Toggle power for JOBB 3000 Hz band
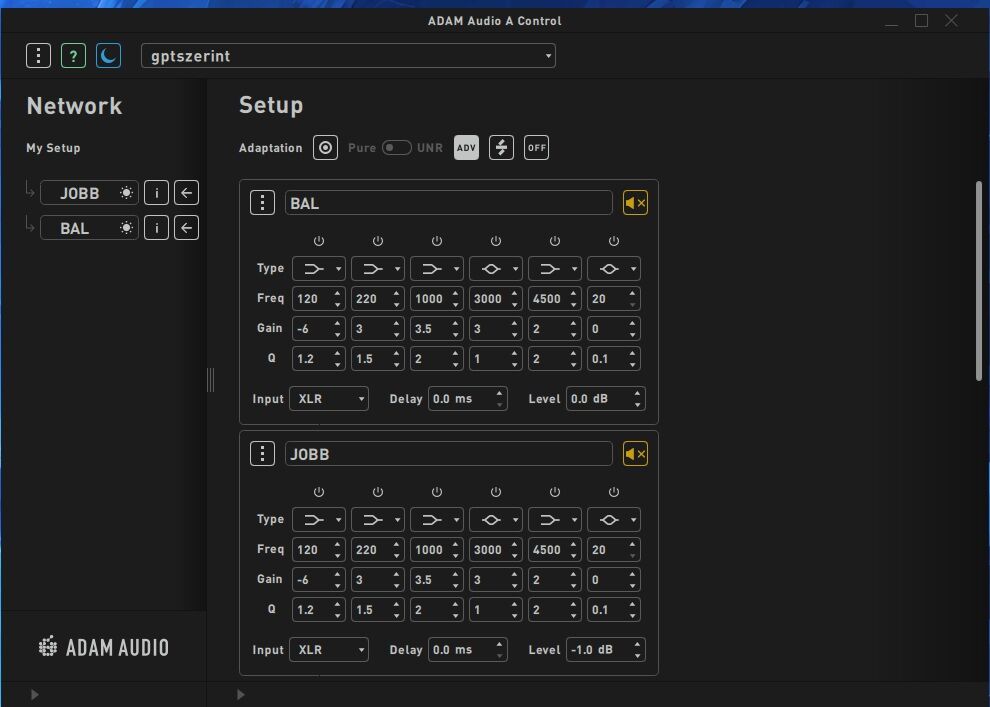 tap(496, 492)
